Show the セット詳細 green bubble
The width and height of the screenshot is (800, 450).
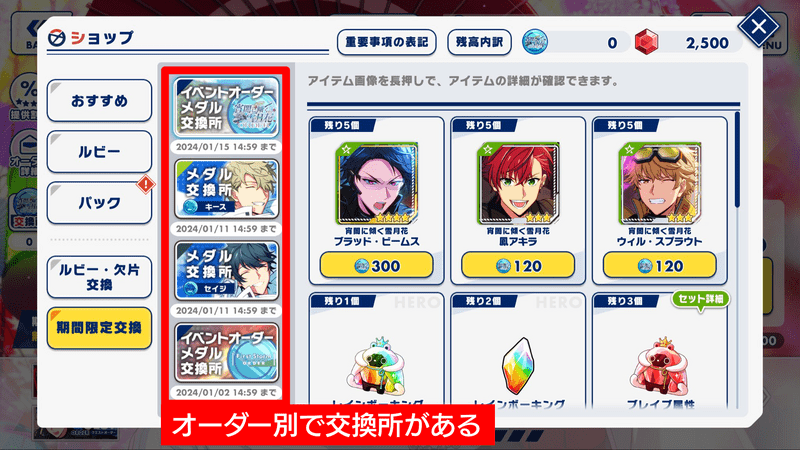pos(701,299)
